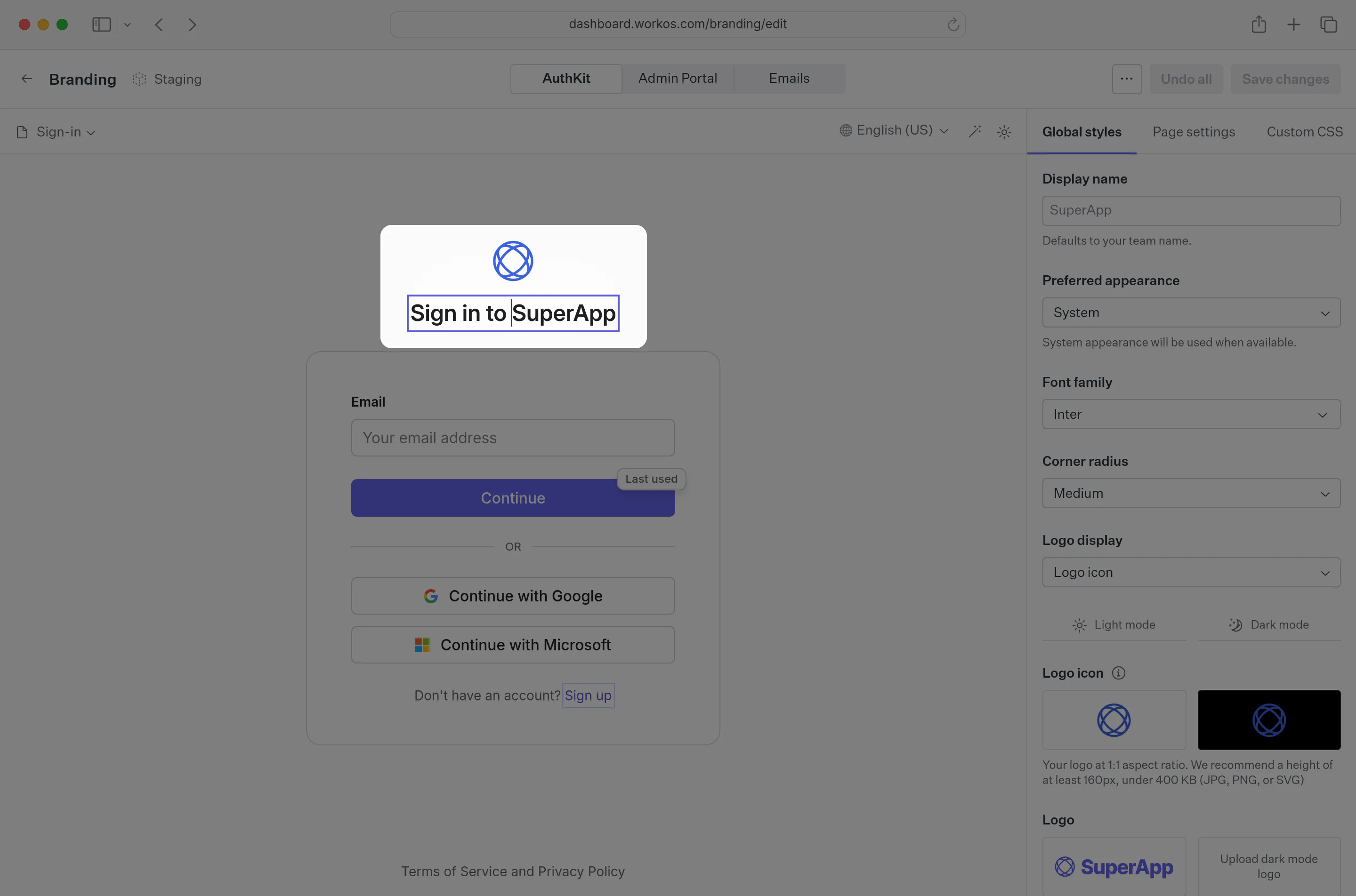Click the Last used badge
This screenshot has width=1356, height=896.
point(651,479)
